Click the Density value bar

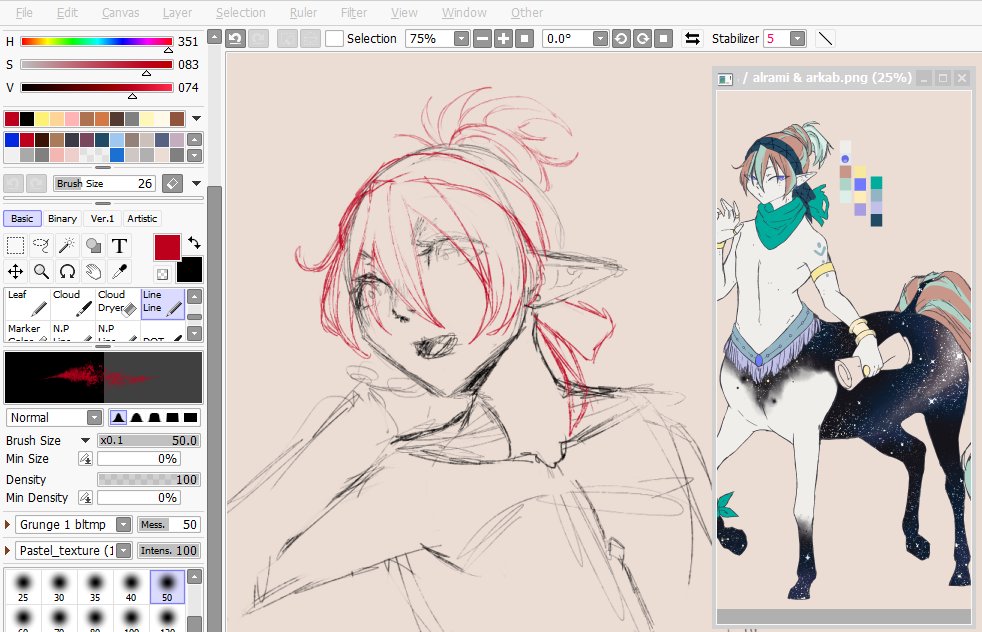(x=149, y=479)
